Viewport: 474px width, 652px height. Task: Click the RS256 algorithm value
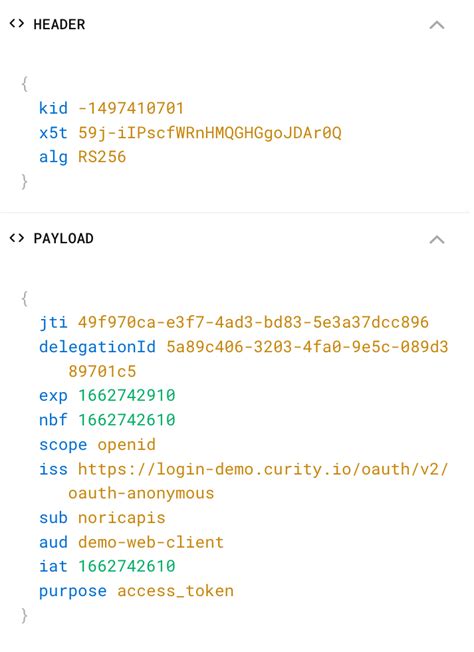pyautogui.click(x=102, y=157)
